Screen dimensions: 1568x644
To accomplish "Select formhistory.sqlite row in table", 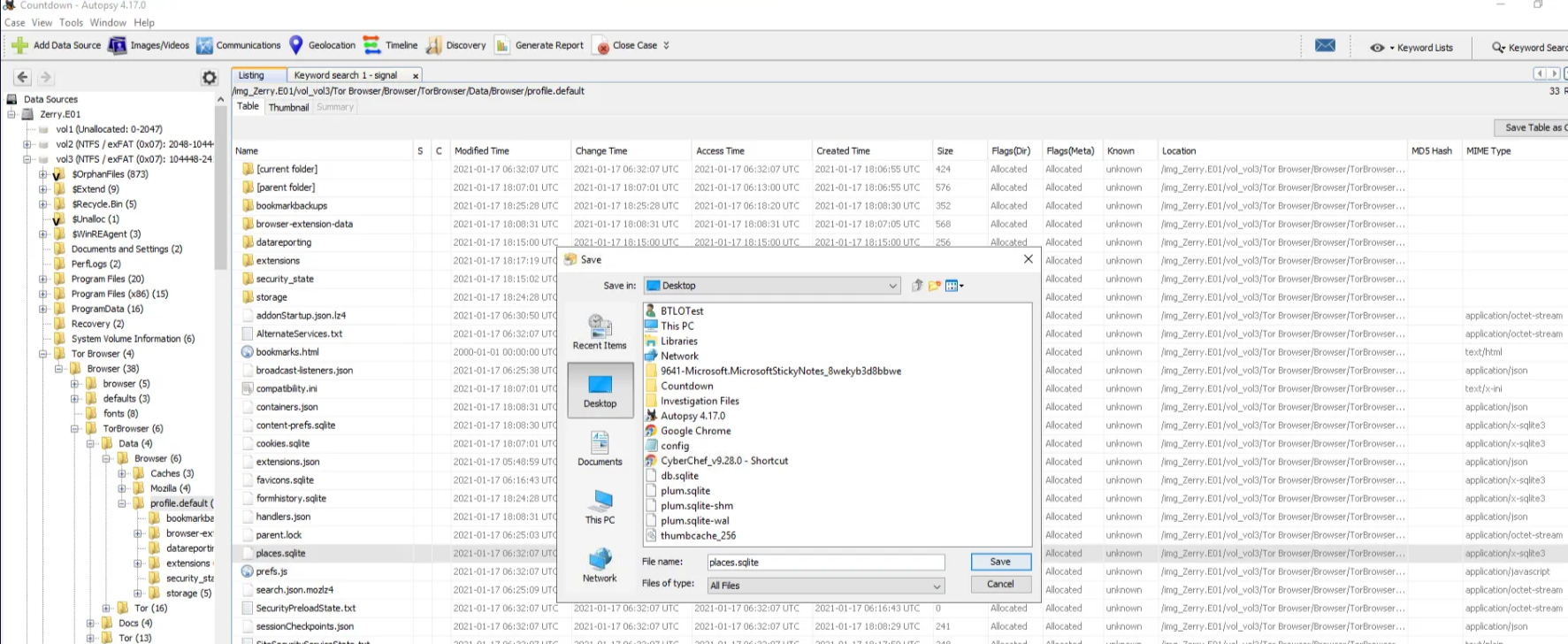I will click(x=900, y=499).
